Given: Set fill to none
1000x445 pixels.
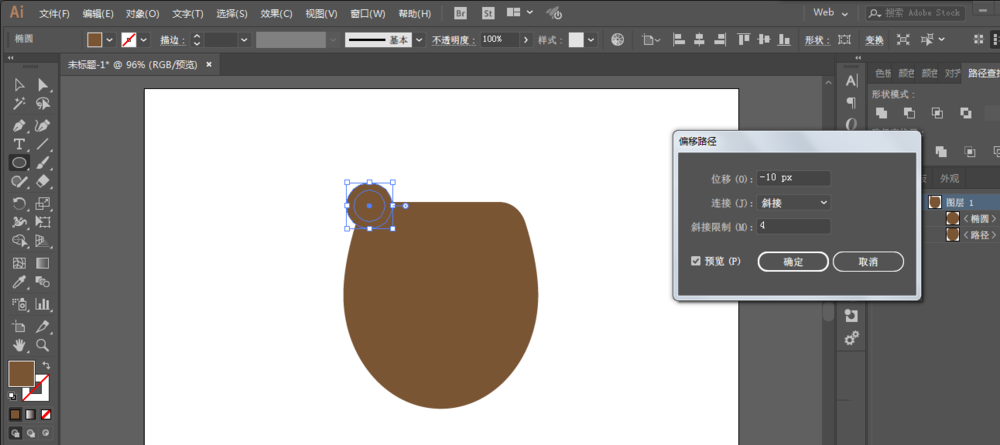Looking at the screenshot, I should [x=46, y=415].
